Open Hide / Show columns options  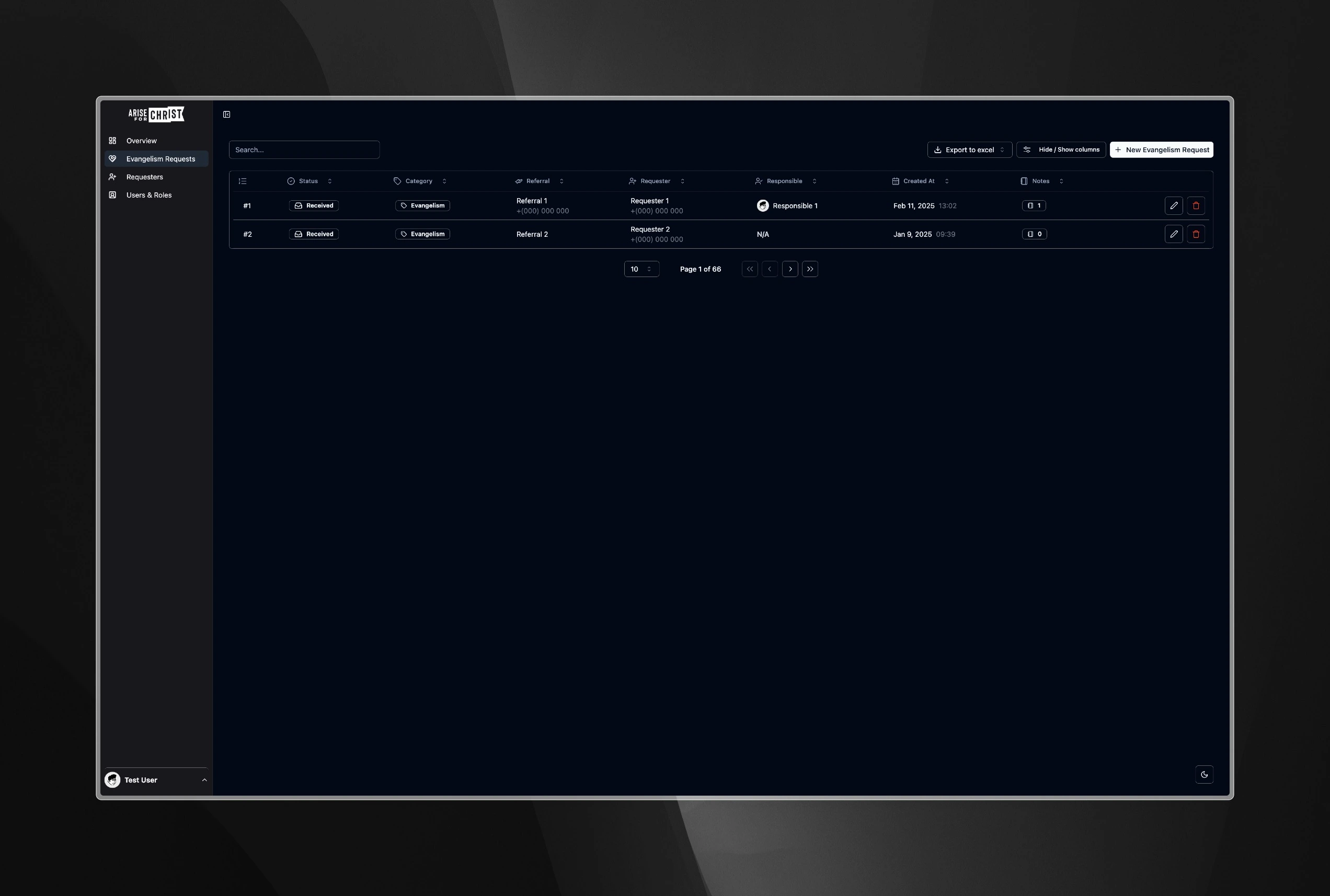click(x=1061, y=150)
